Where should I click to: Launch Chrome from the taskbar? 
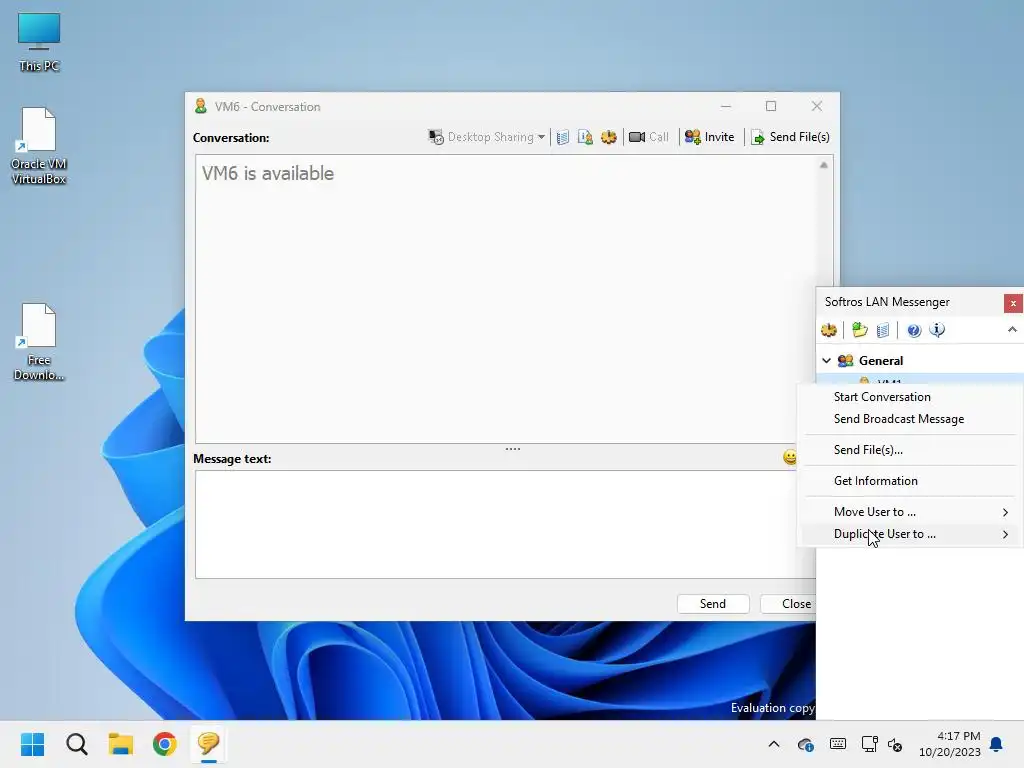tap(165, 744)
